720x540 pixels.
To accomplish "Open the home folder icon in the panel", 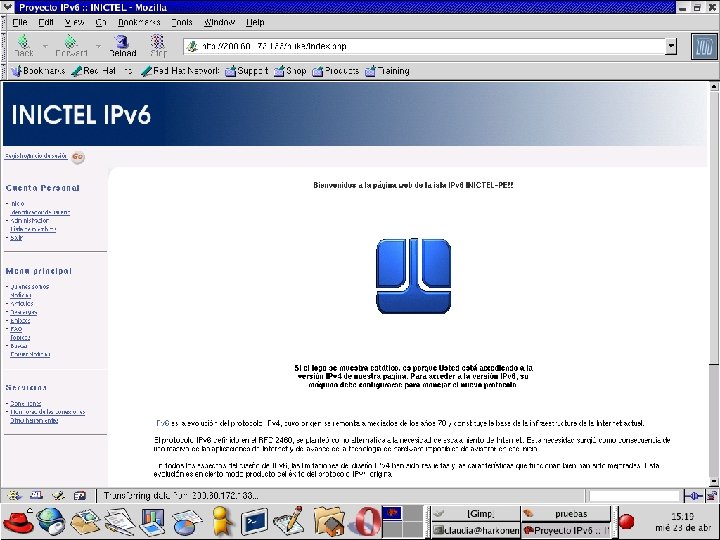I will point(329,522).
